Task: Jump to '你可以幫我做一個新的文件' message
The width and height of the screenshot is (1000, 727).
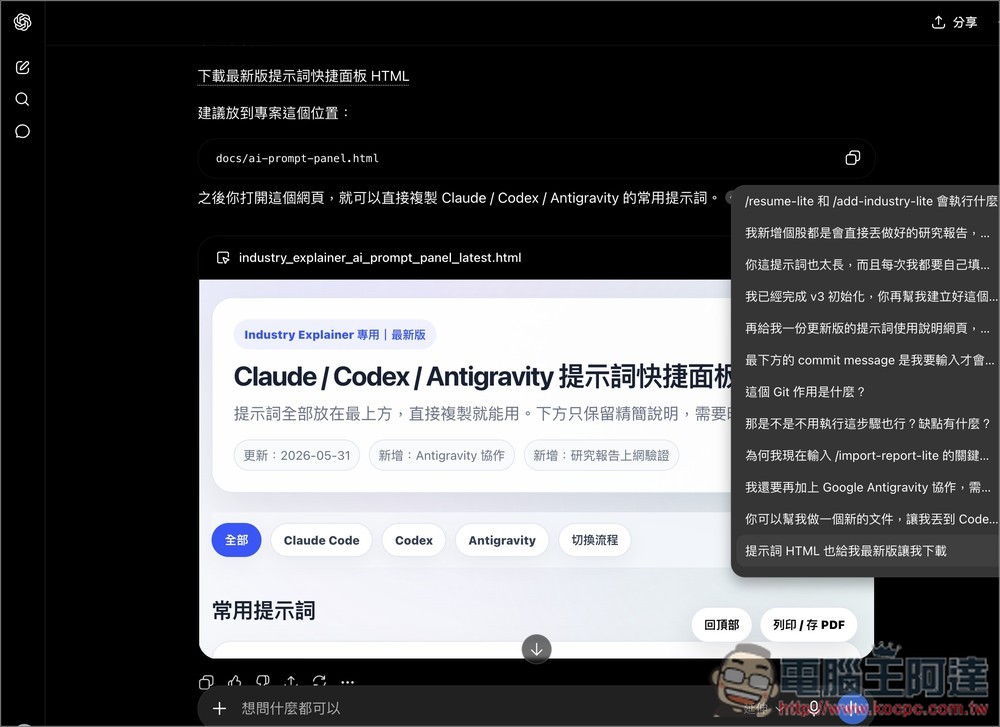Action: pyautogui.click(x=868, y=519)
